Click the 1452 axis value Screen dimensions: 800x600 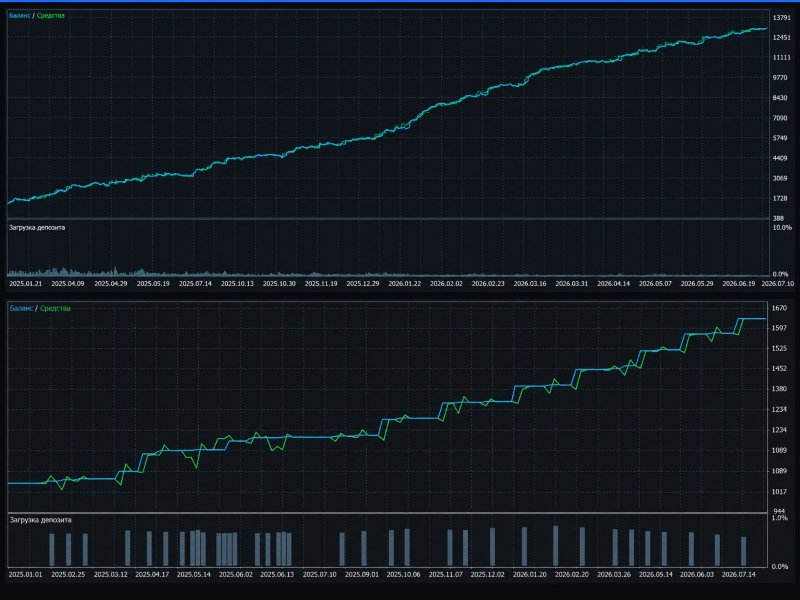779,368
